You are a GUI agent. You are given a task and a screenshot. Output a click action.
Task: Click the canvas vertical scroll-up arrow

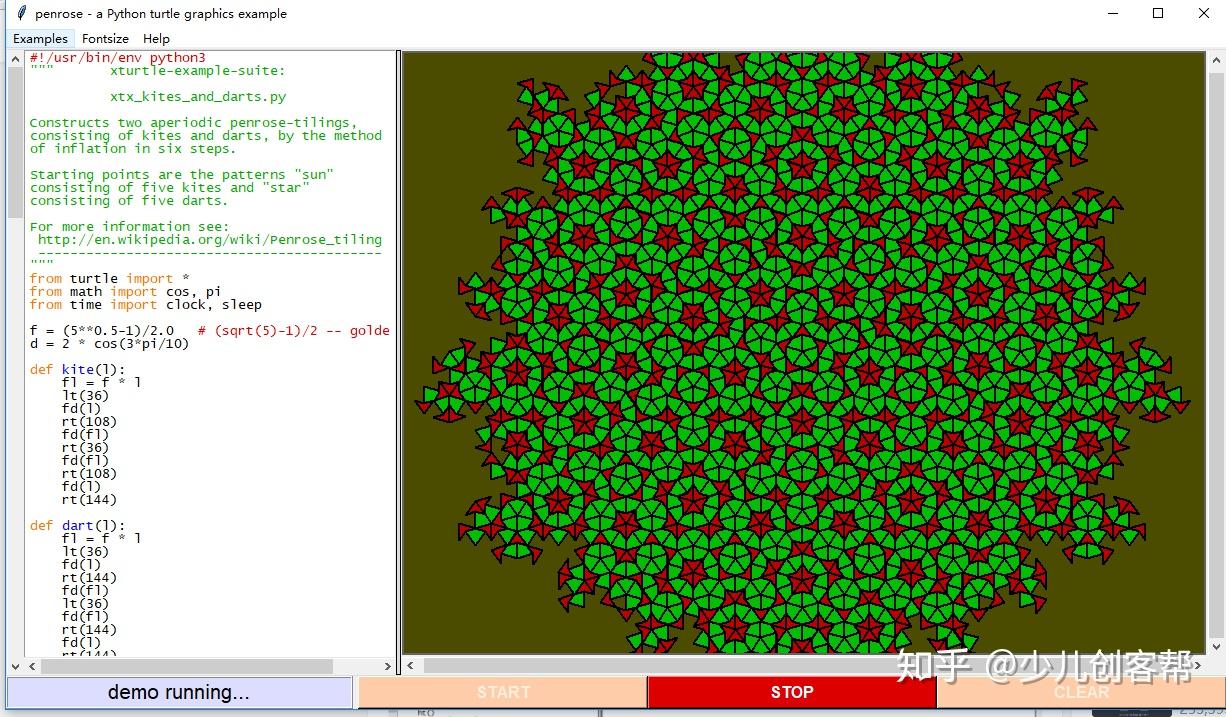click(x=1215, y=59)
